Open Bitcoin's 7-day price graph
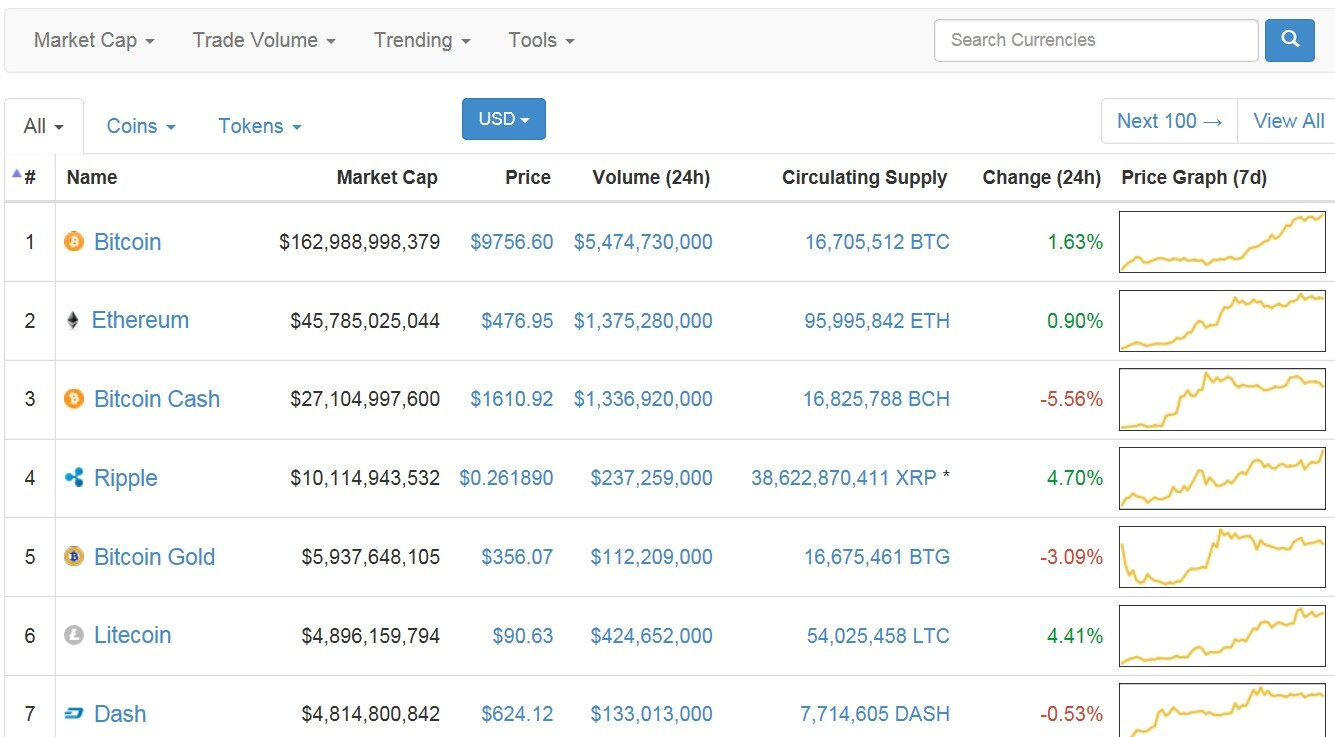The width and height of the screenshot is (1335, 737). pos(1222,241)
